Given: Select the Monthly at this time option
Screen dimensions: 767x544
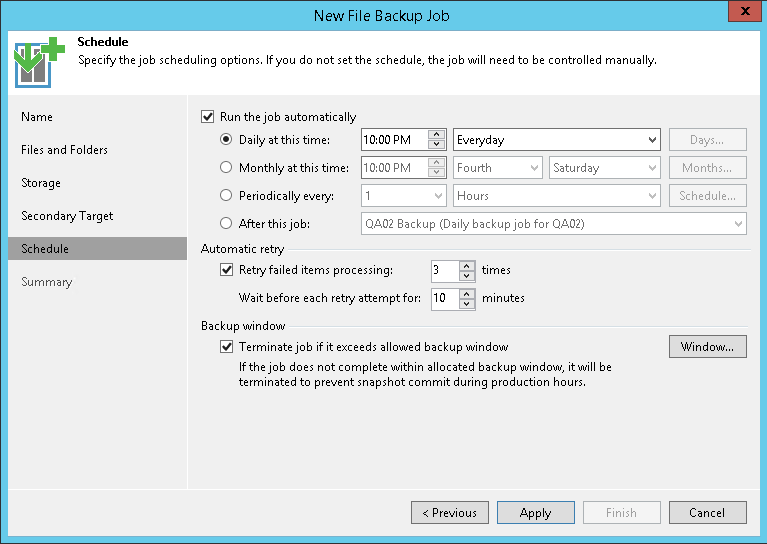Looking at the screenshot, I should [226, 168].
